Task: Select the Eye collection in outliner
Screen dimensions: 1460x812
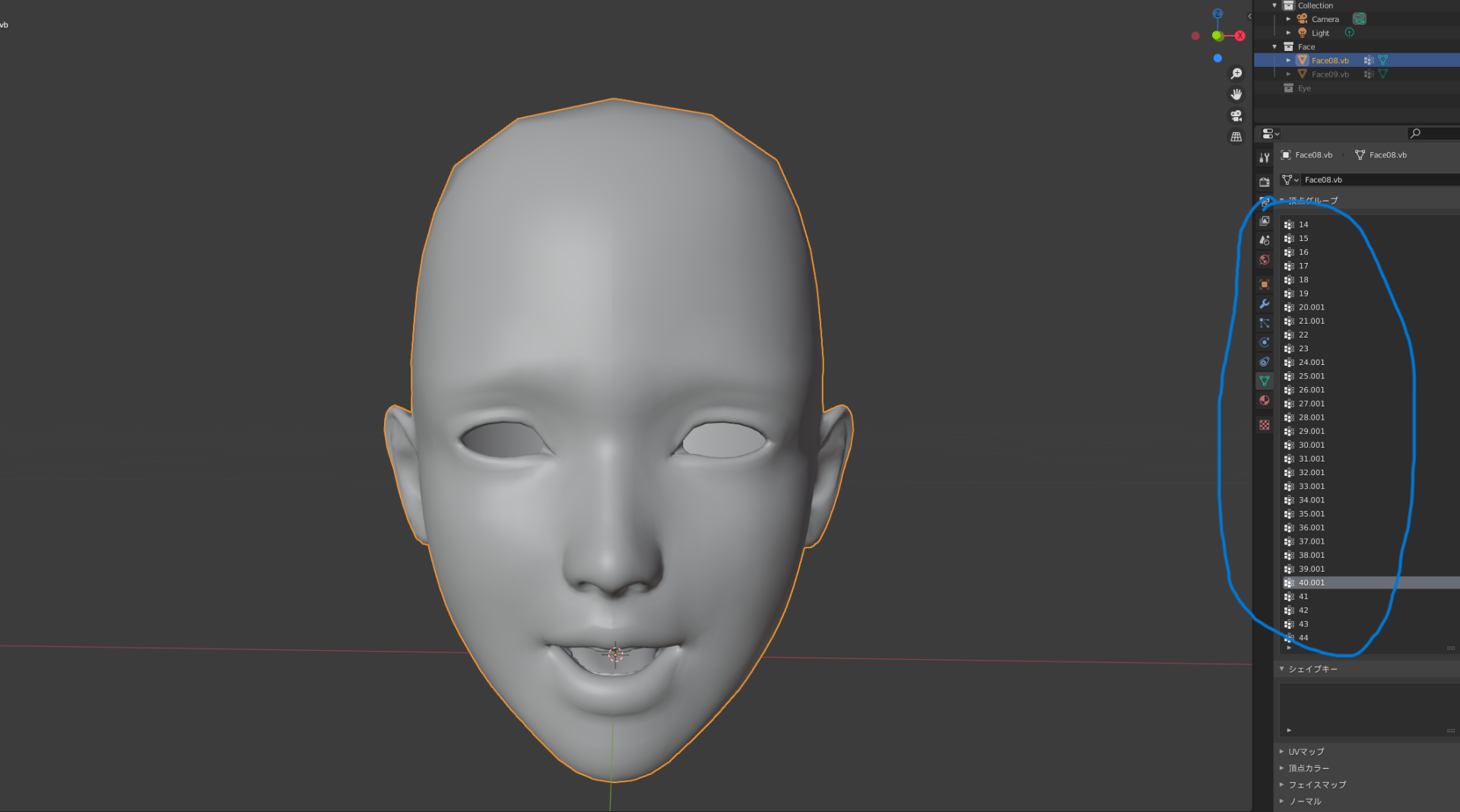Action: (1304, 88)
